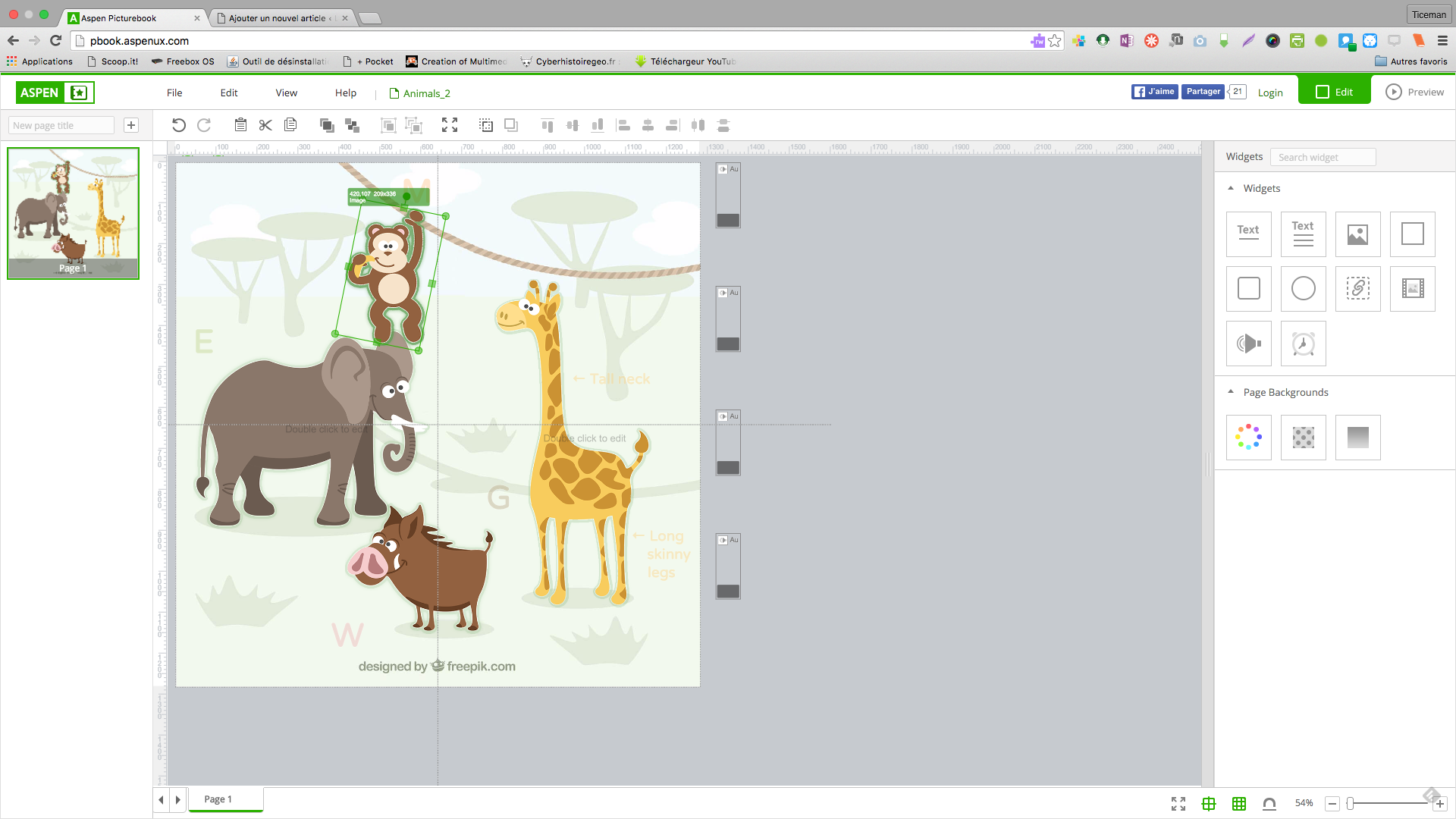The image size is (1456, 819).
Task: Switch to Ajouter un nouvel article tab
Action: (x=281, y=17)
